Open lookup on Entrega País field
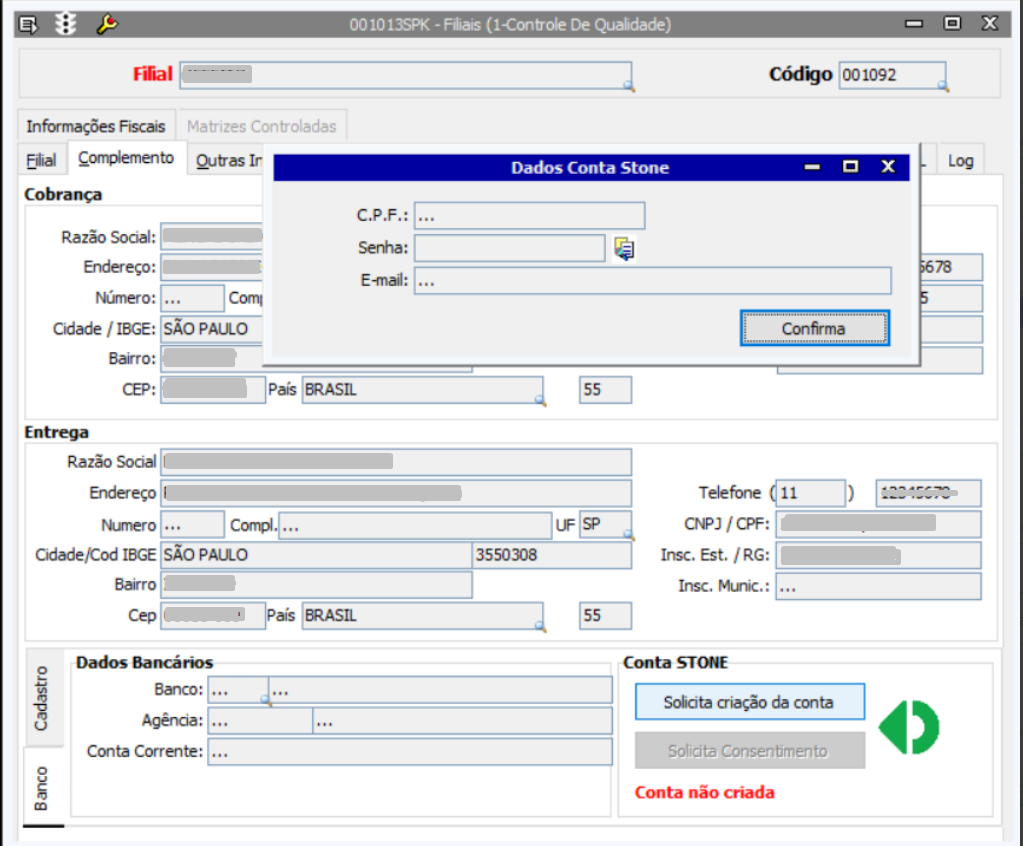 [x=540, y=626]
